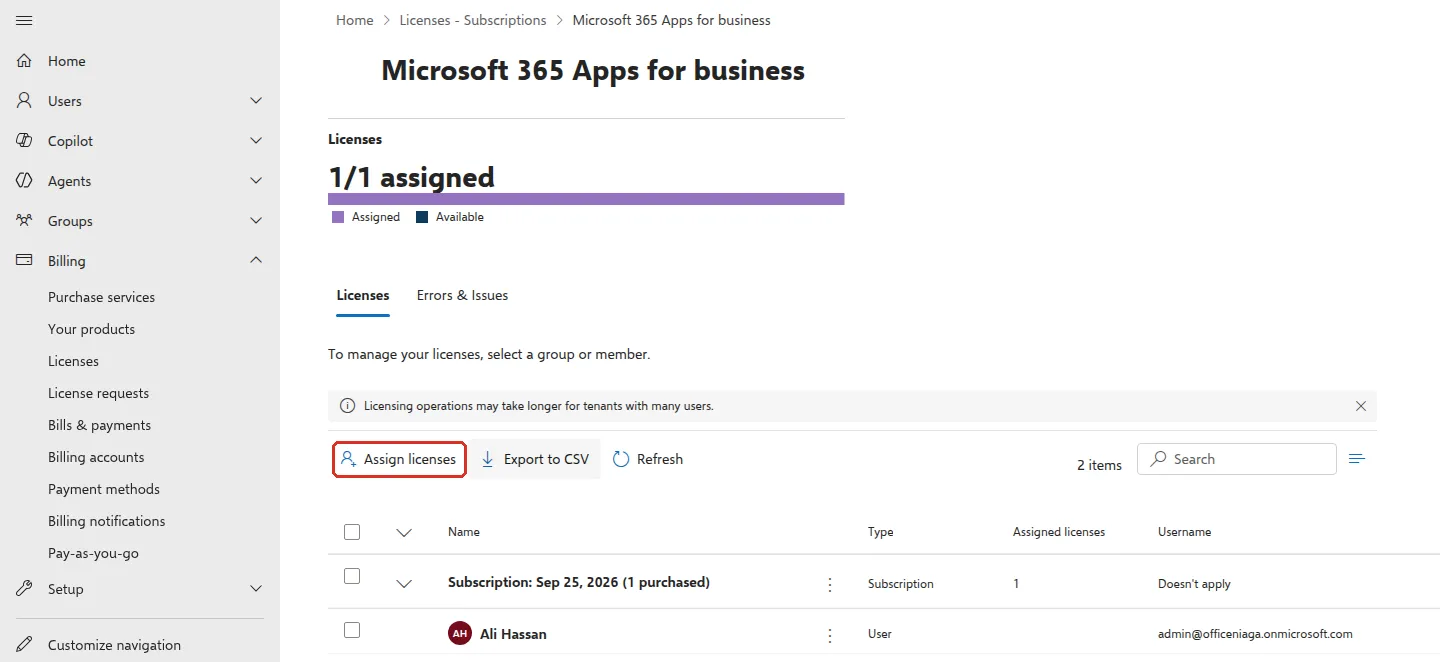The height and width of the screenshot is (662, 1440).
Task: Expand the Users menu chevron
Action: click(256, 101)
